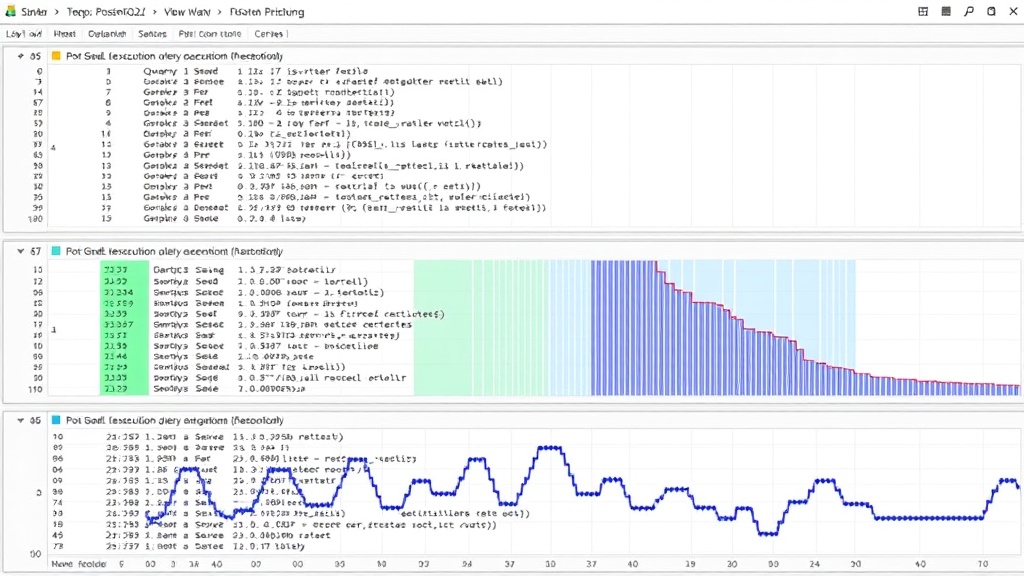This screenshot has height=576, width=1024.
Task: Click the blue line graph in bottom panel
Action: [581, 490]
